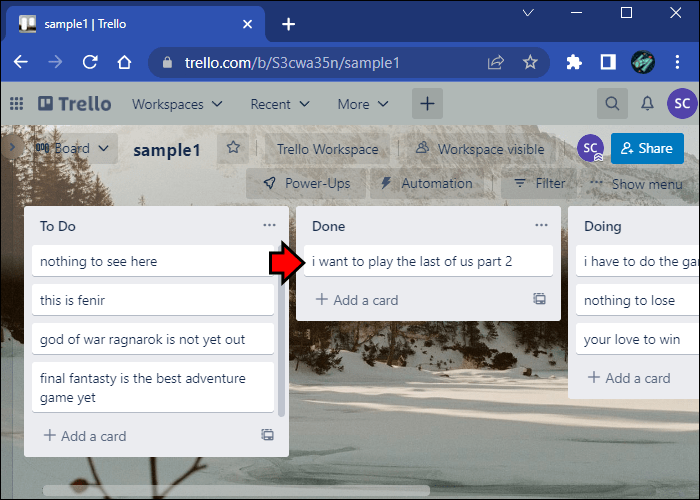Click the Done list title
The height and width of the screenshot is (500, 700).
(x=329, y=226)
